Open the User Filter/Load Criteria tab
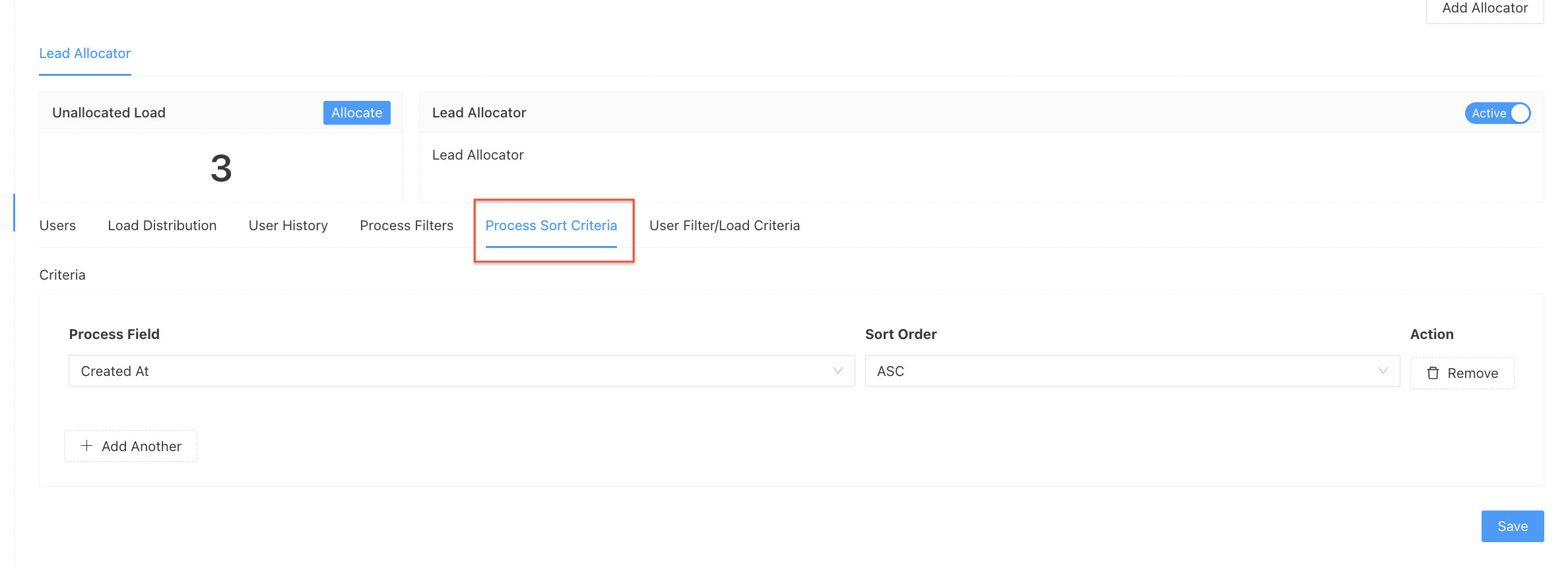Viewport: 1568px width, 587px height. pyautogui.click(x=724, y=226)
